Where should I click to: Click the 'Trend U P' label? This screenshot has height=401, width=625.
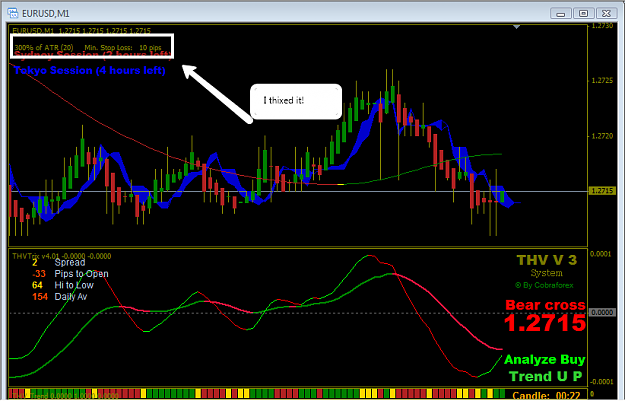[545, 377]
